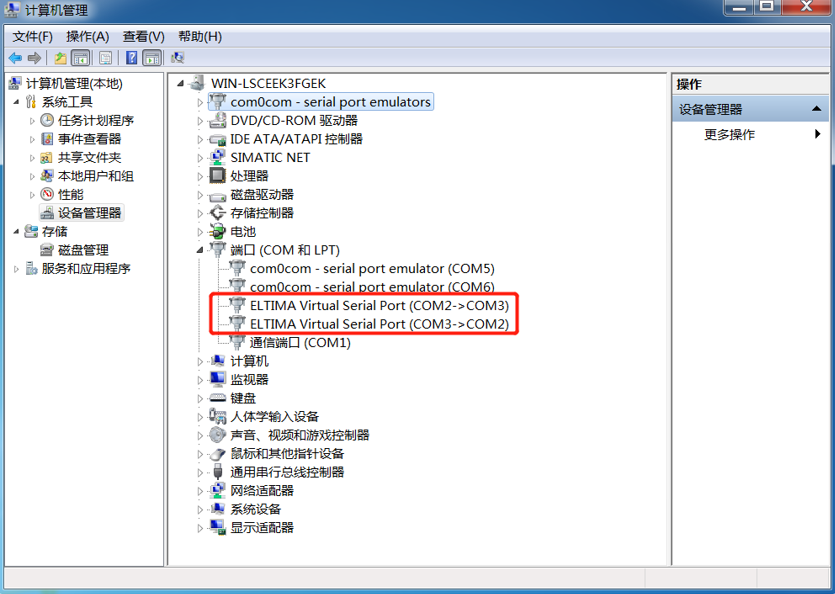Click the 通用串行总线控制器 USB icon
The height and width of the screenshot is (594, 835).
(217, 472)
